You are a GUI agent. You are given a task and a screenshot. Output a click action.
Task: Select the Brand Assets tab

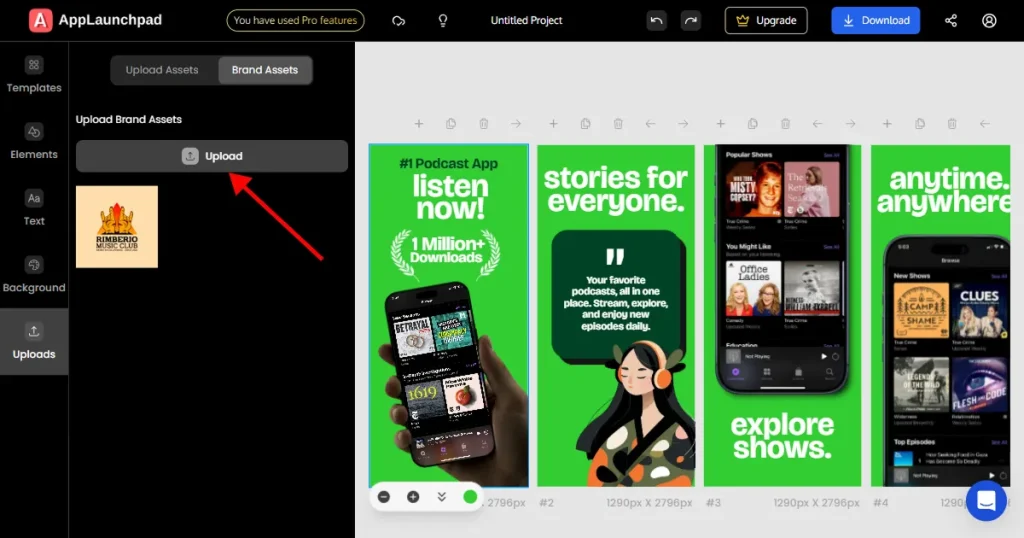[264, 70]
